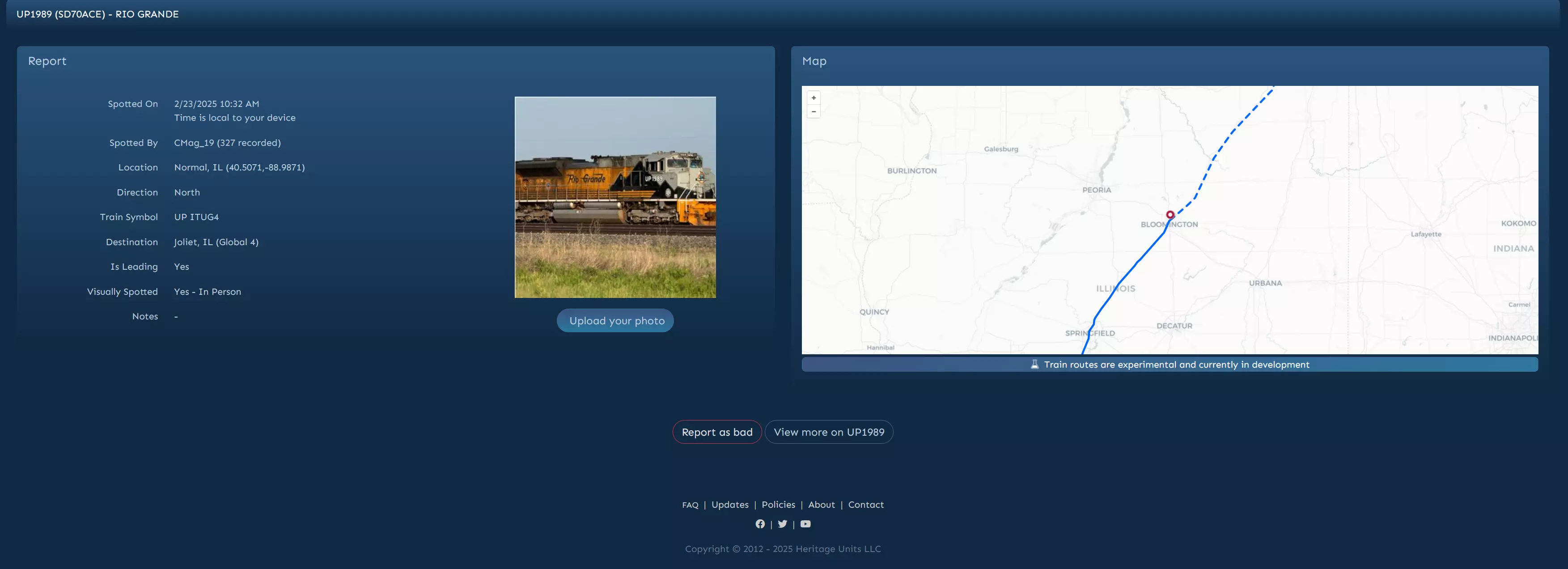Open the Facebook page icon
1568x569 pixels.
760,524
